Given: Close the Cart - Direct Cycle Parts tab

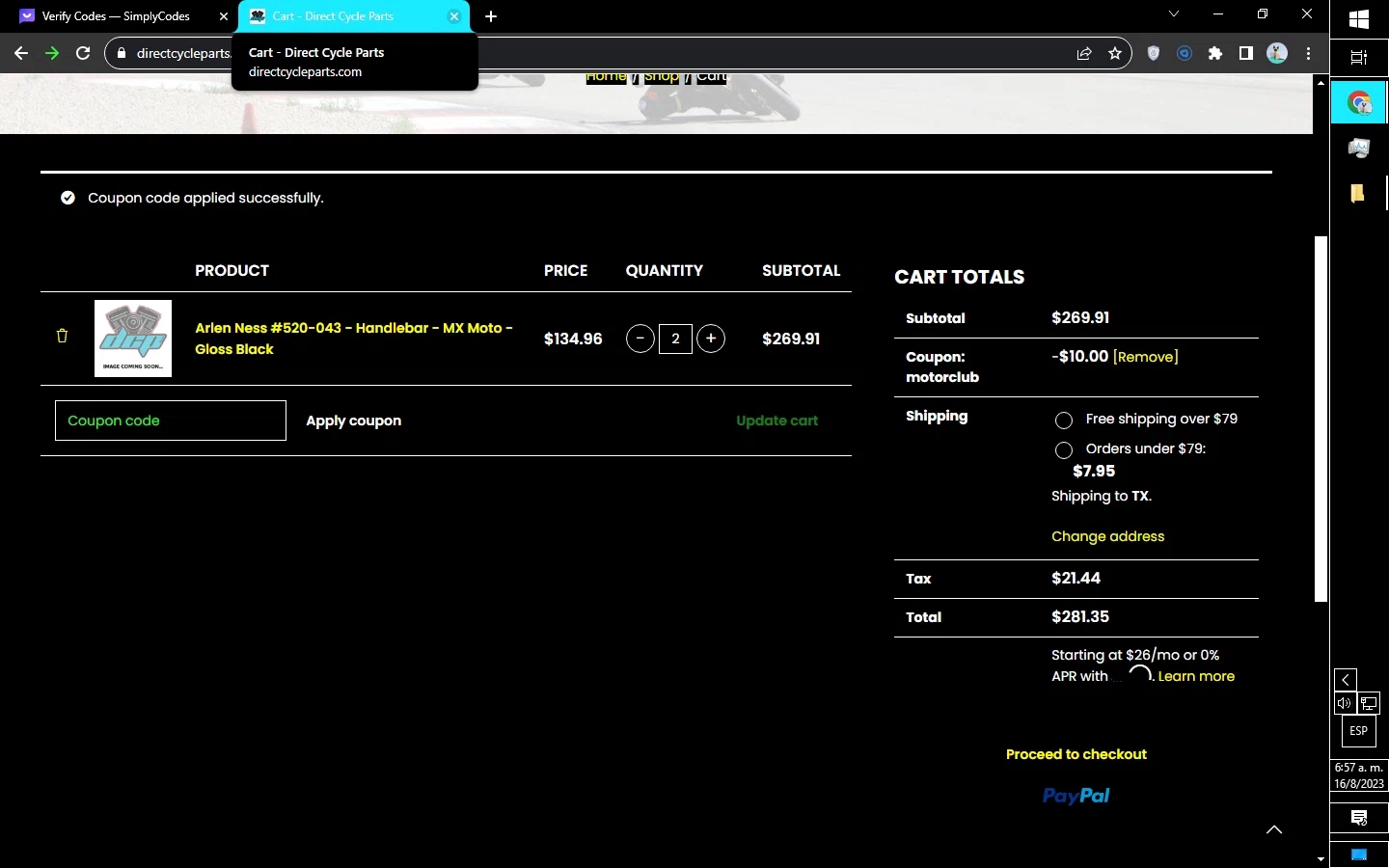Looking at the screenshot, I should (454, 16).
